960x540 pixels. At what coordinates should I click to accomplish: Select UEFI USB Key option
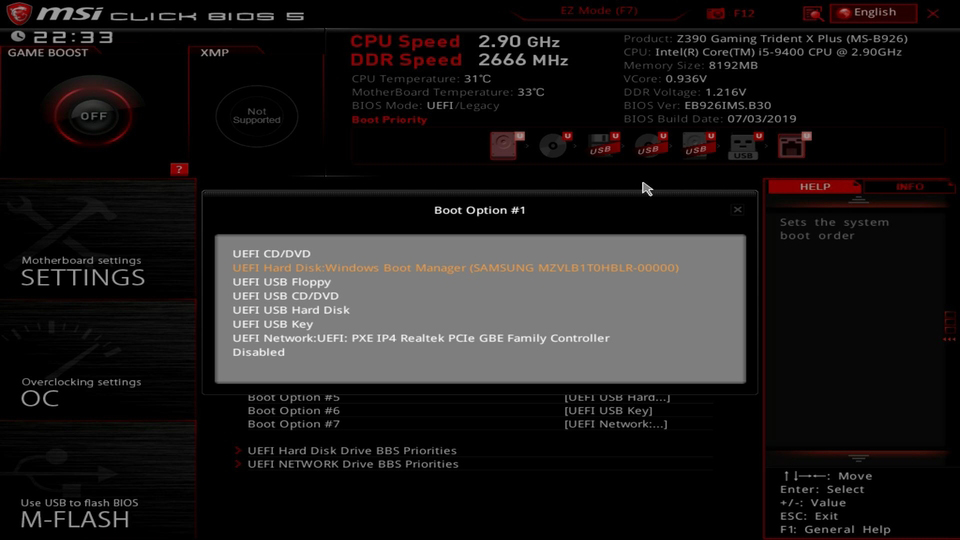point(272,324)
